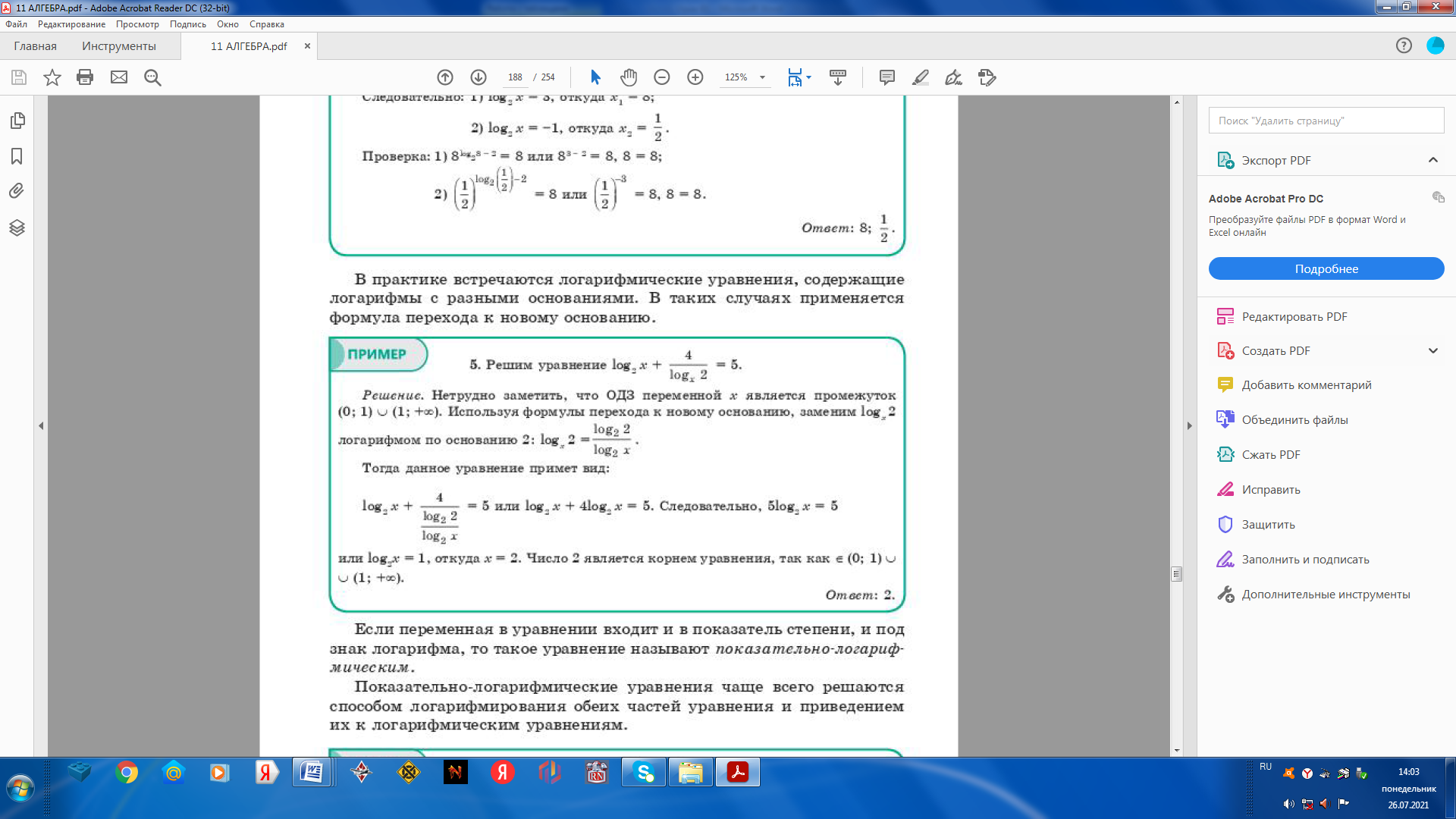Select the Hand pan tool

[x=629, y=77]
